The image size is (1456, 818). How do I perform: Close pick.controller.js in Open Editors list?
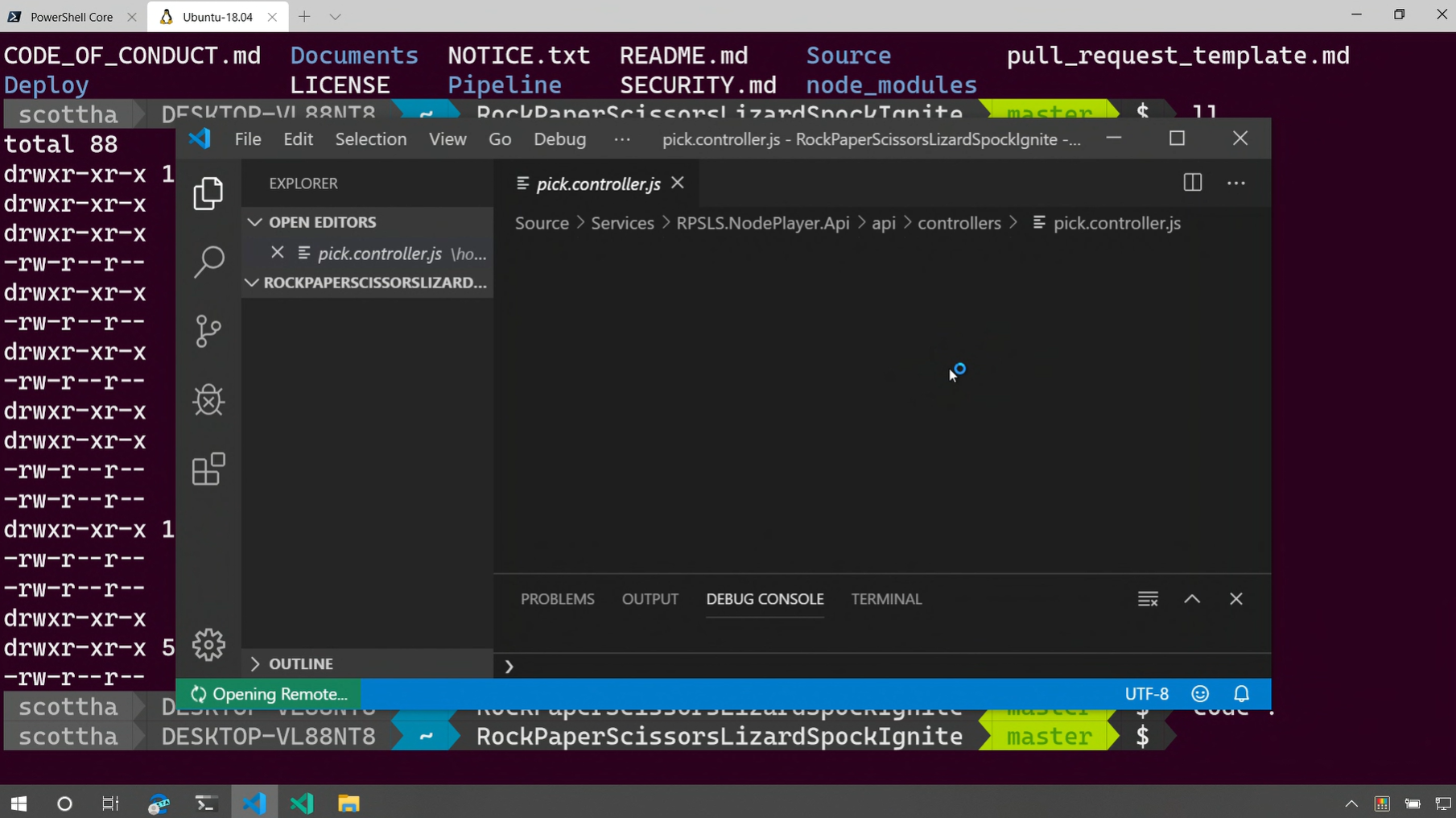click(278, 253)
